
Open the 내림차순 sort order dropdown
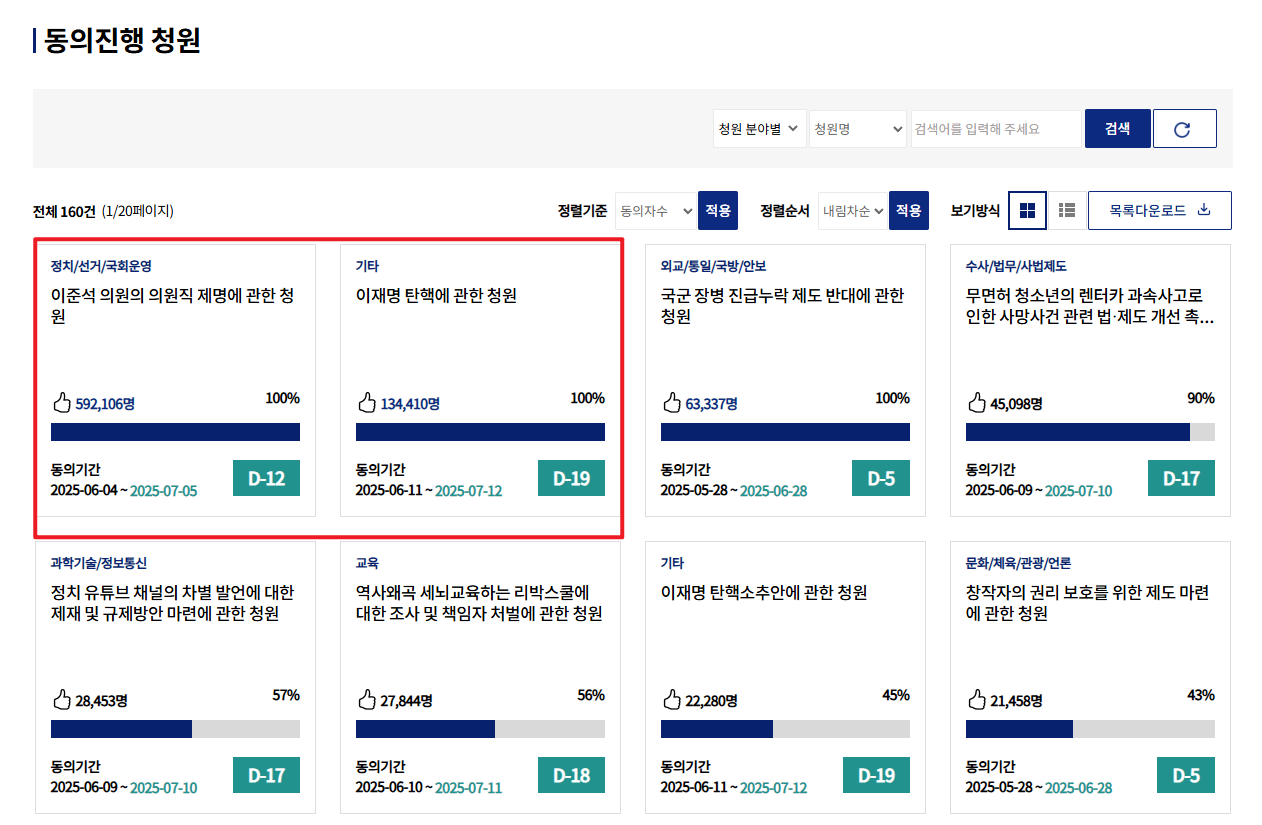(852, 210)
